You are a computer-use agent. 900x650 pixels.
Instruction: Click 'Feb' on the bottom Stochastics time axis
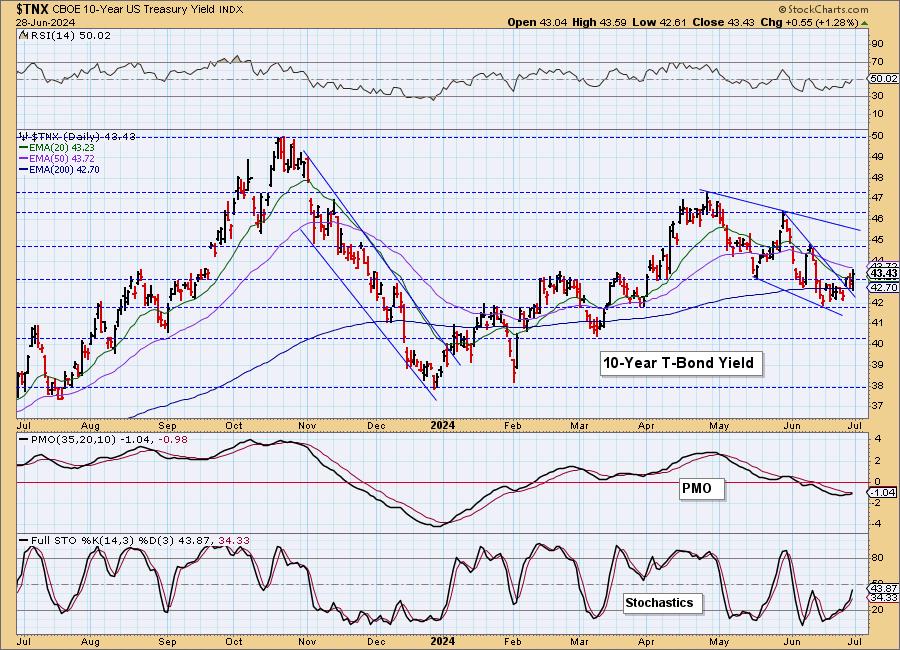[513, 641]
